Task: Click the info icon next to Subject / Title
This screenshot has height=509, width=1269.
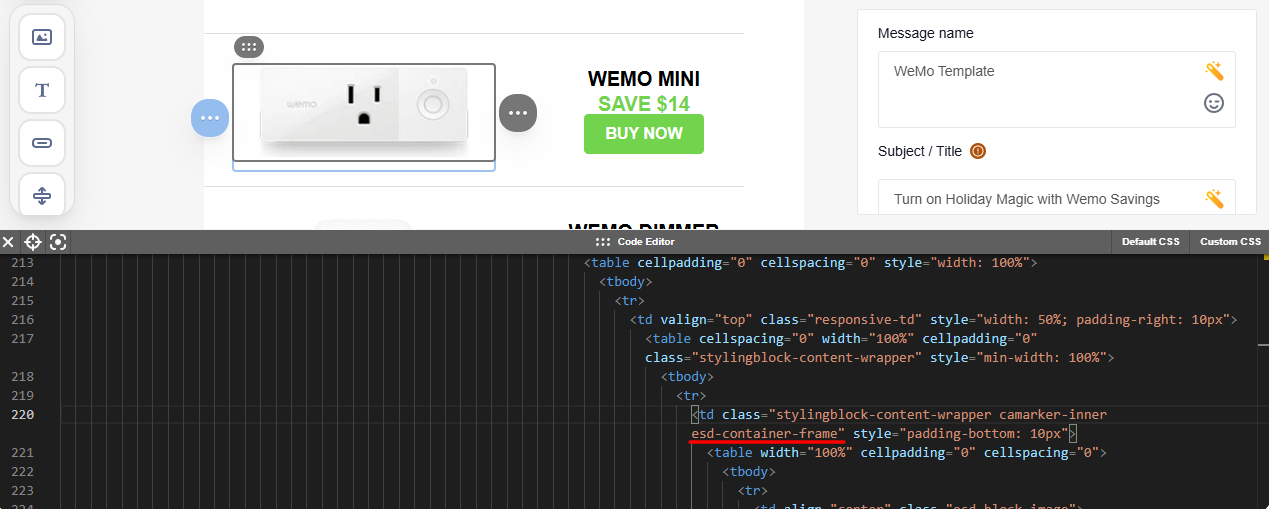Action: tap(978, 152)
